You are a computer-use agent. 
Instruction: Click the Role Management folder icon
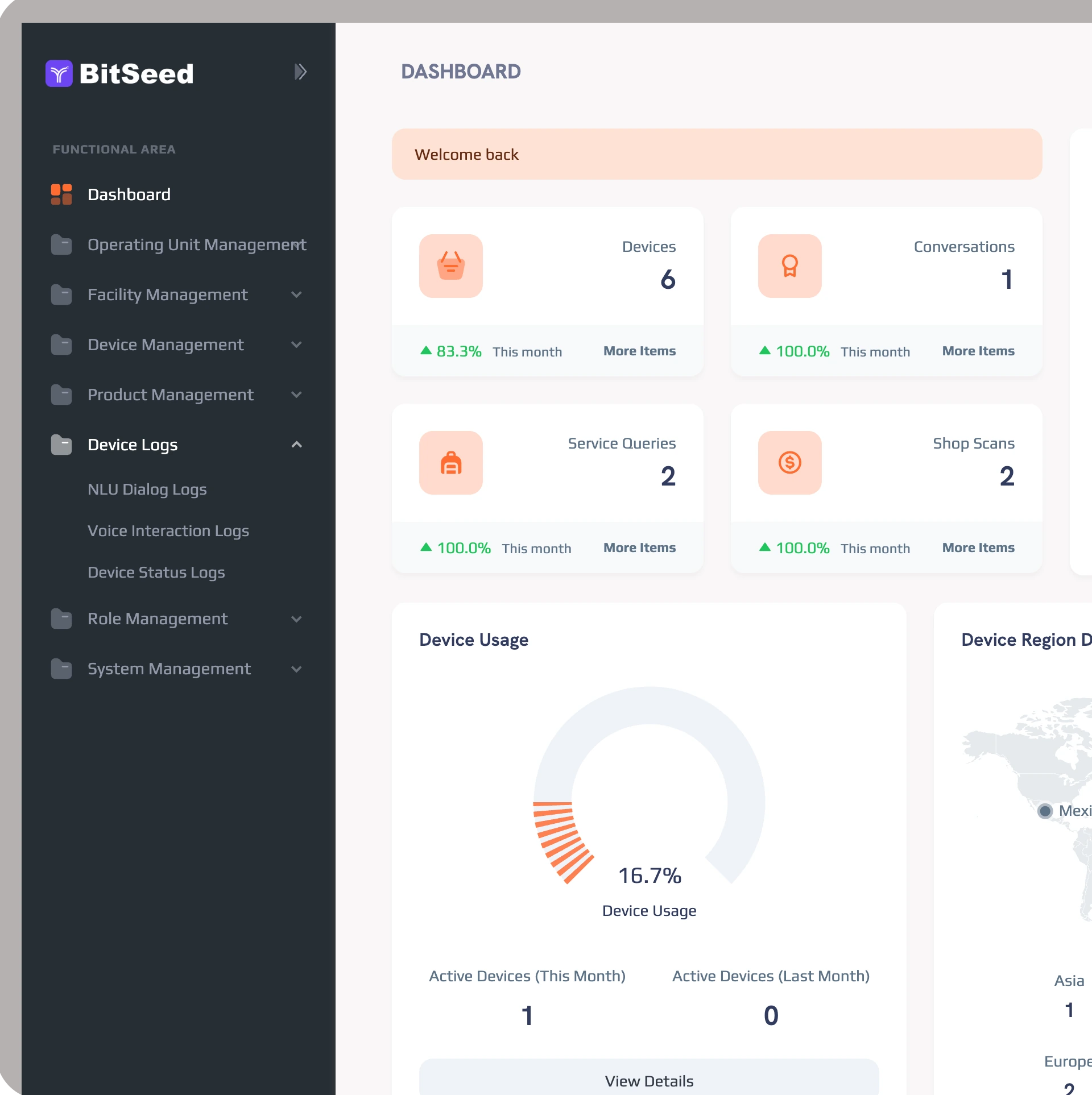coord(61,619)
